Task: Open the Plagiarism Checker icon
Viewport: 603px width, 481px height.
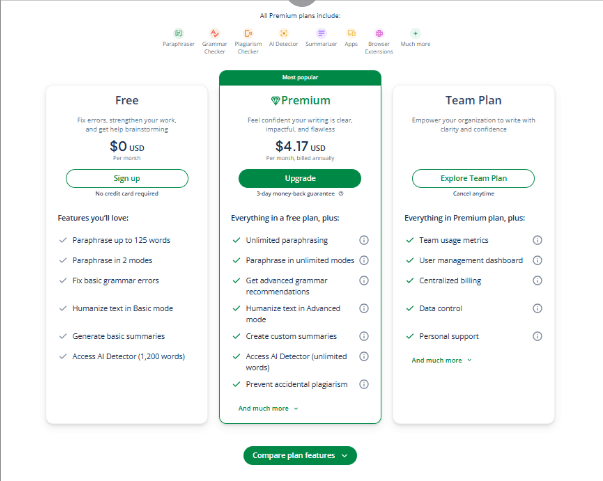Action: pos(248,33)
